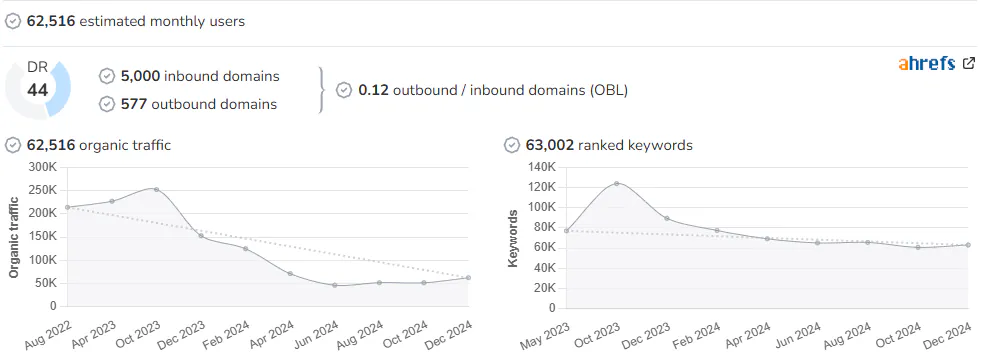Click check icon beside outbound domains
The width and height of the screenshot is (982, 361).
click(x=107, y=104)
